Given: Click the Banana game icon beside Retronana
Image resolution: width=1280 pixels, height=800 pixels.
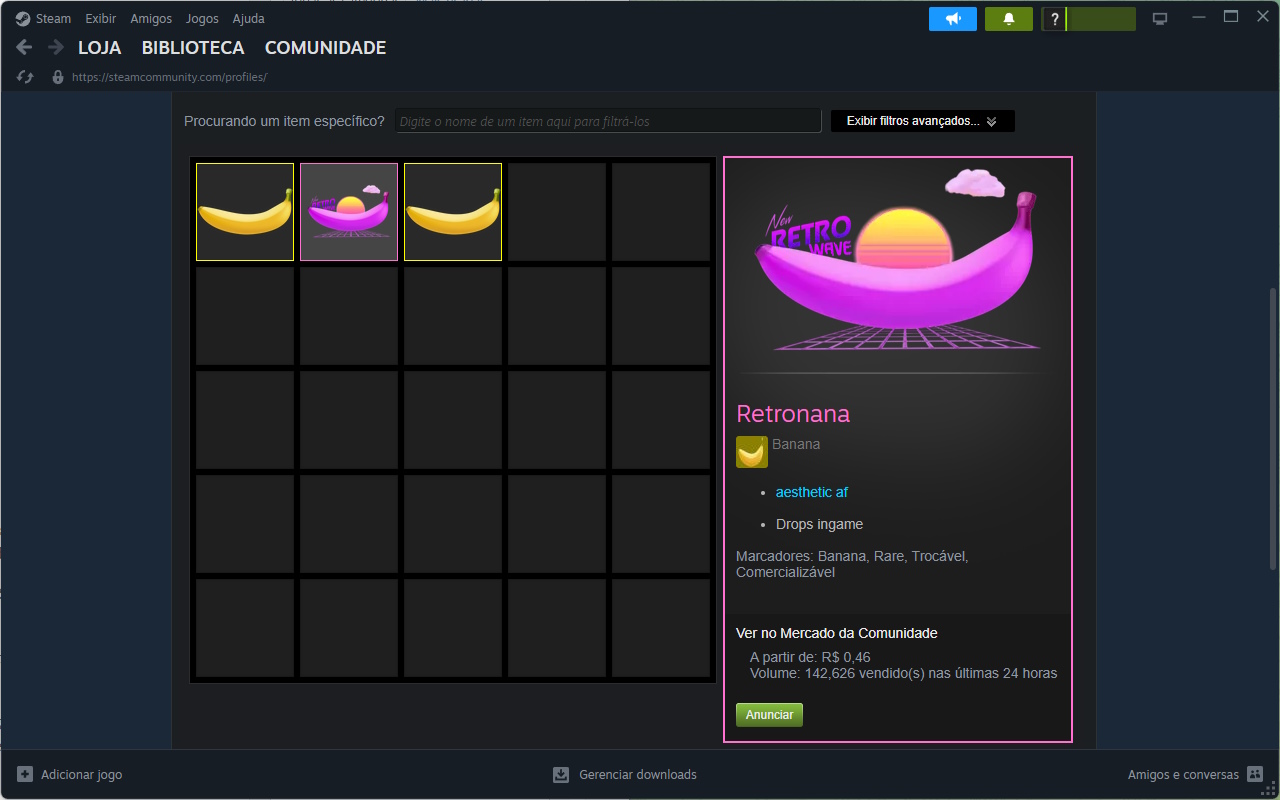Looking at the screenshot, I should tap(752, 452).
